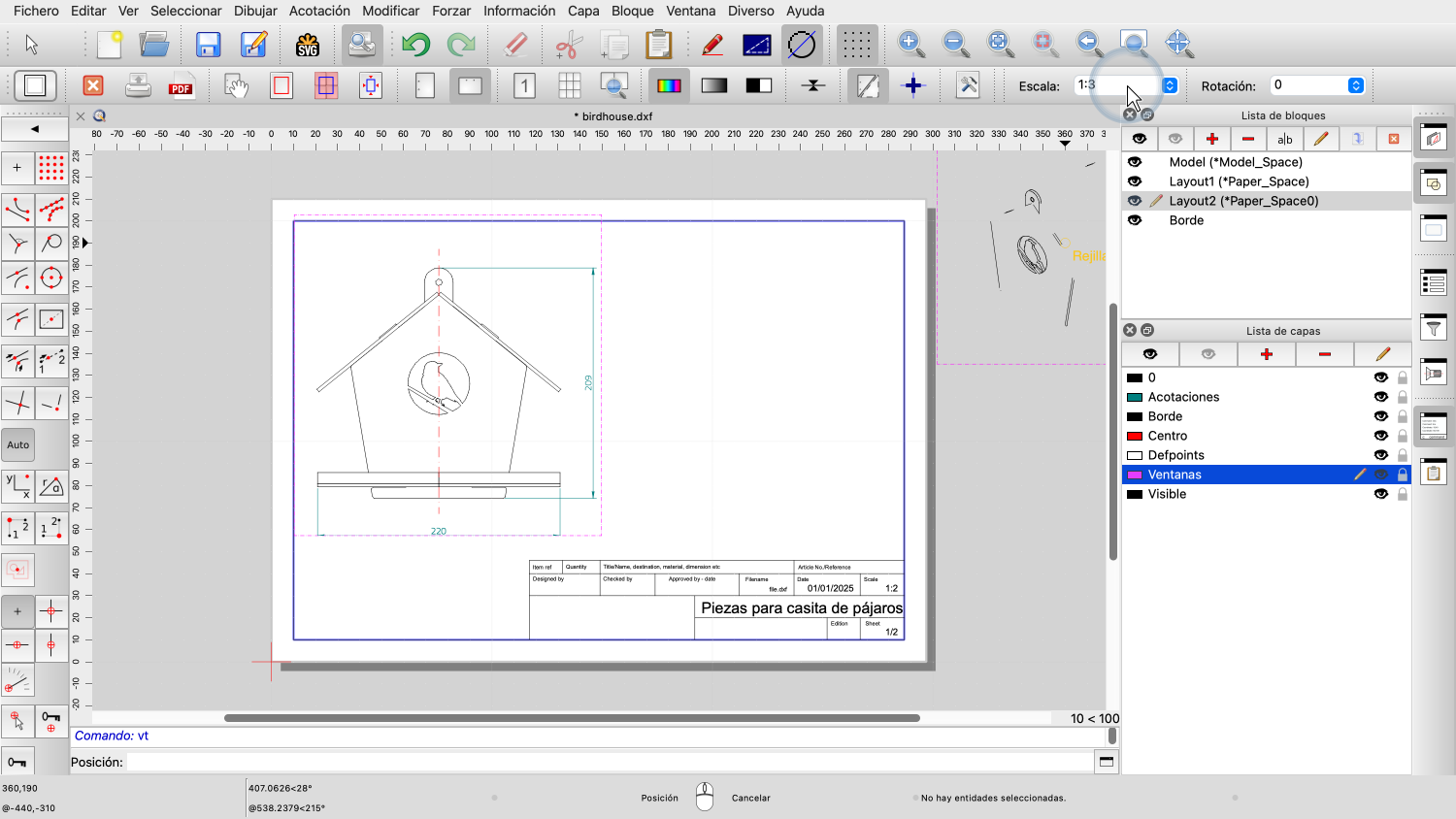Toggle the grid dots display icon
The height and width of the screenshot is (819, 1456).
click(x=856, y=45)
